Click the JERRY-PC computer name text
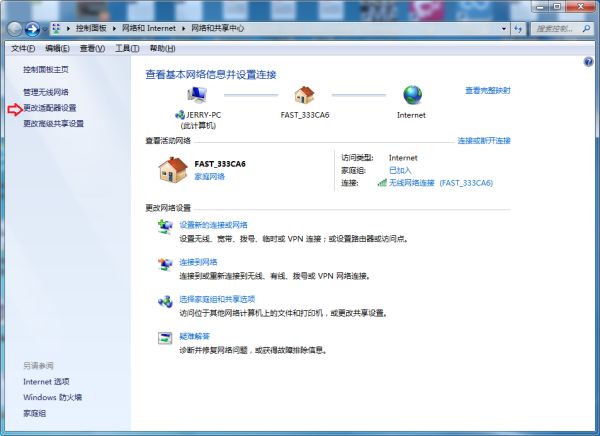Viewport: 600px width, 436px height. pos(203,115)
